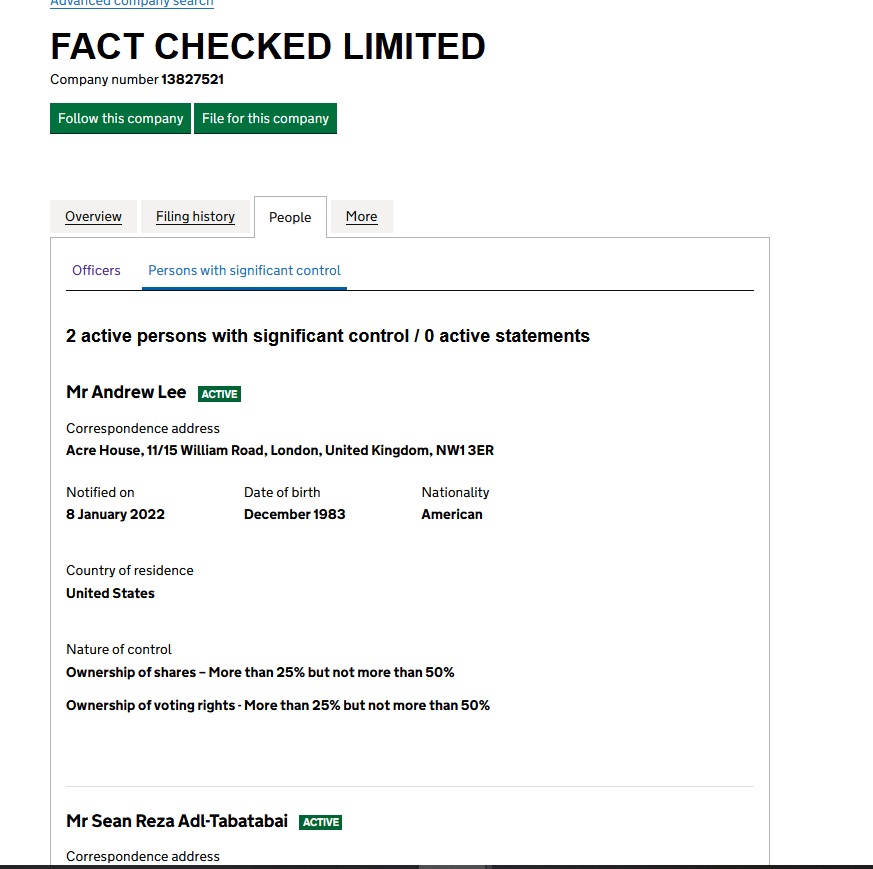The width and height of the screenshot is (873, 869).
Task: Click the Ownership of voting rights line
Action: point(278,705)
